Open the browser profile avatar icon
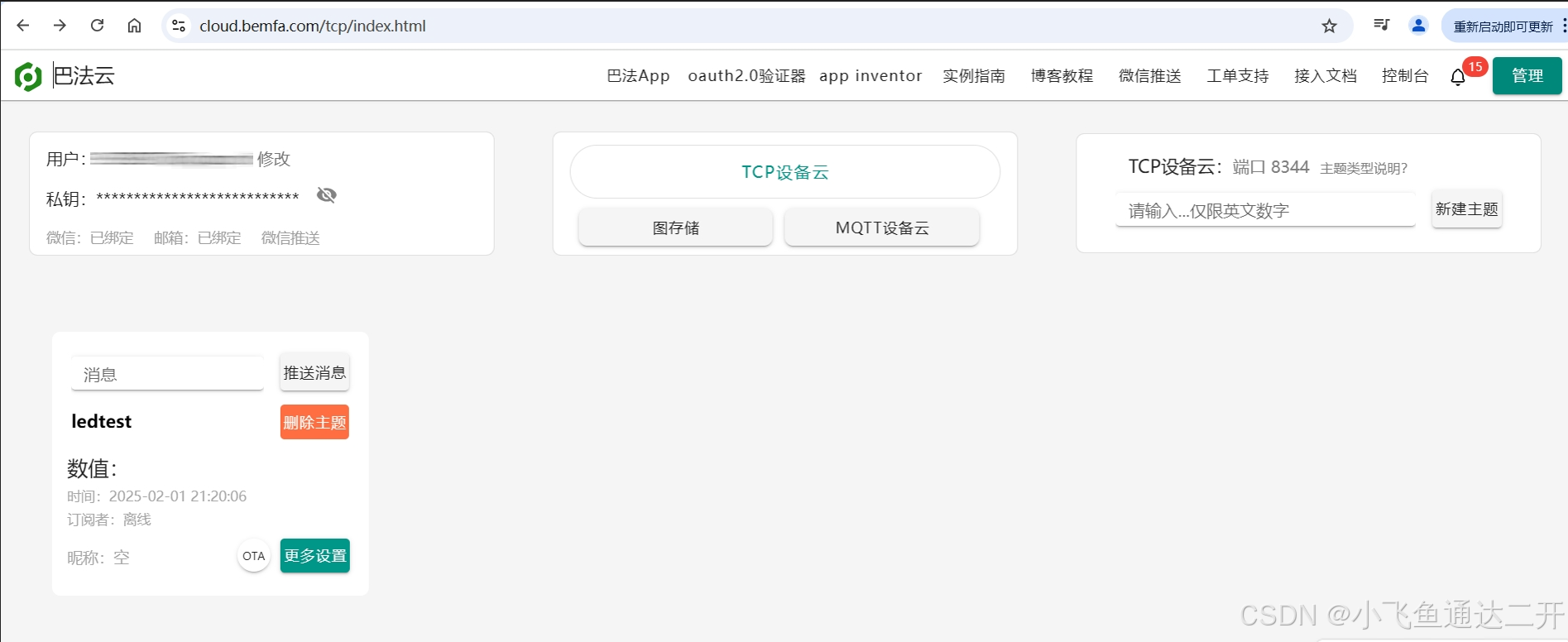This screenshot has height=642, width=1568. pos(1418,26)
